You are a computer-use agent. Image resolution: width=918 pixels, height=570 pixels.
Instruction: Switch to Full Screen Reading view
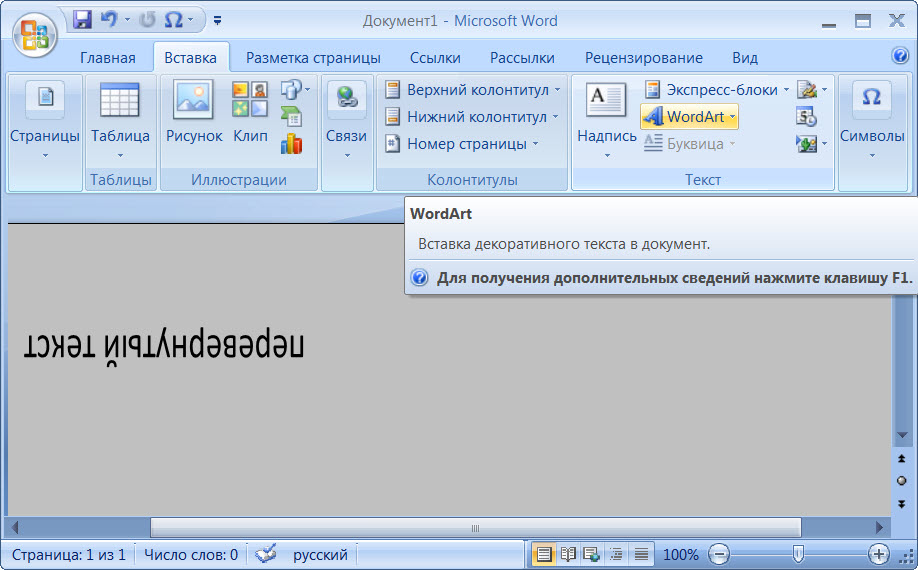tap(568, 554)
